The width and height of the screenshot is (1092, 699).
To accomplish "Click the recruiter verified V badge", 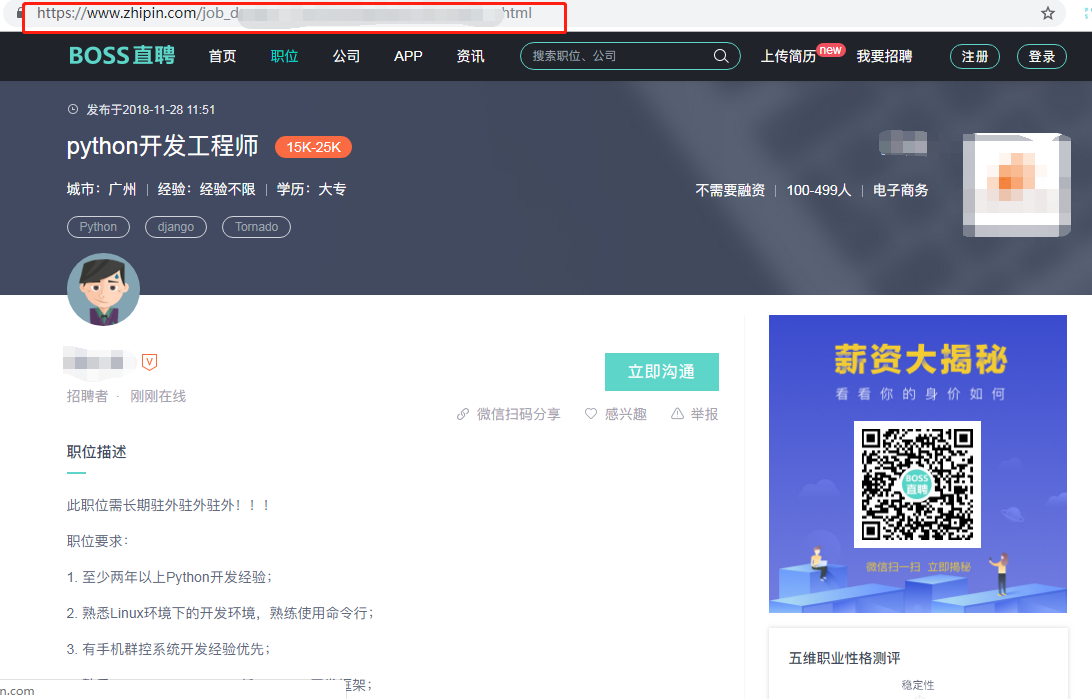I will coord(150,361).
